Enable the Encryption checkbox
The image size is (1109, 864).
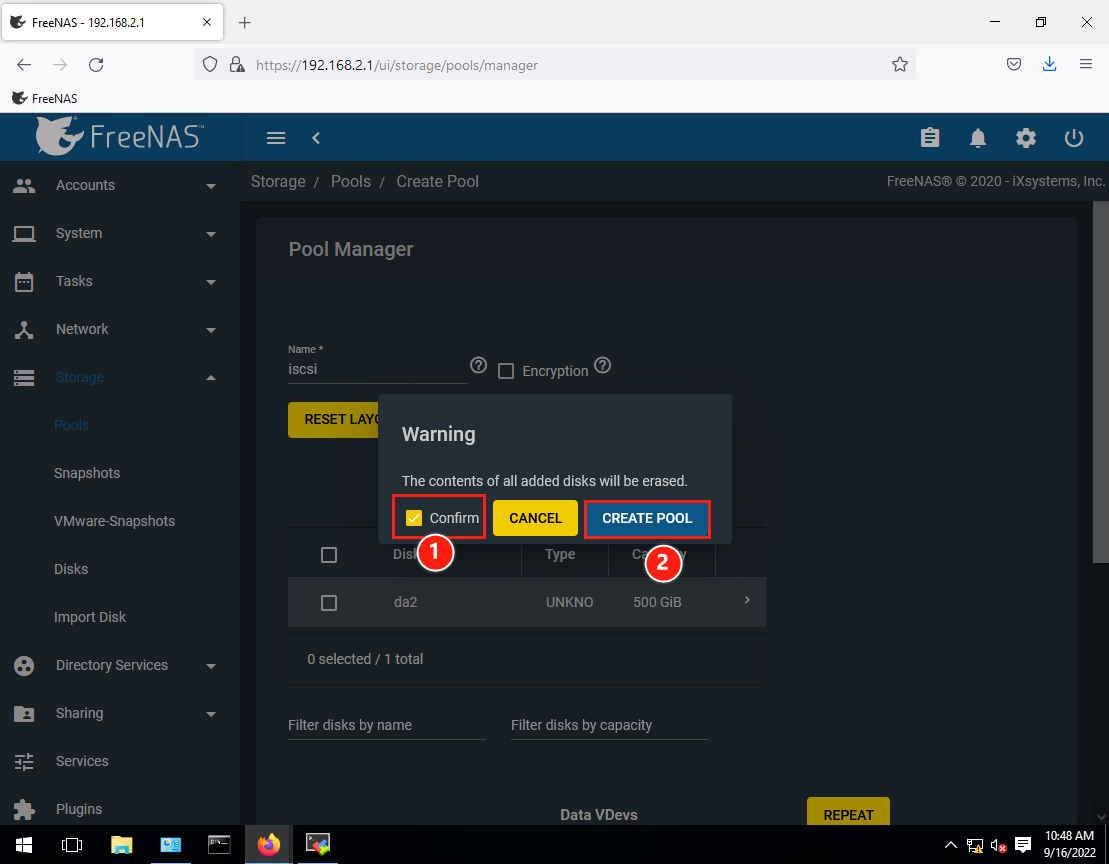coord(506,371)
